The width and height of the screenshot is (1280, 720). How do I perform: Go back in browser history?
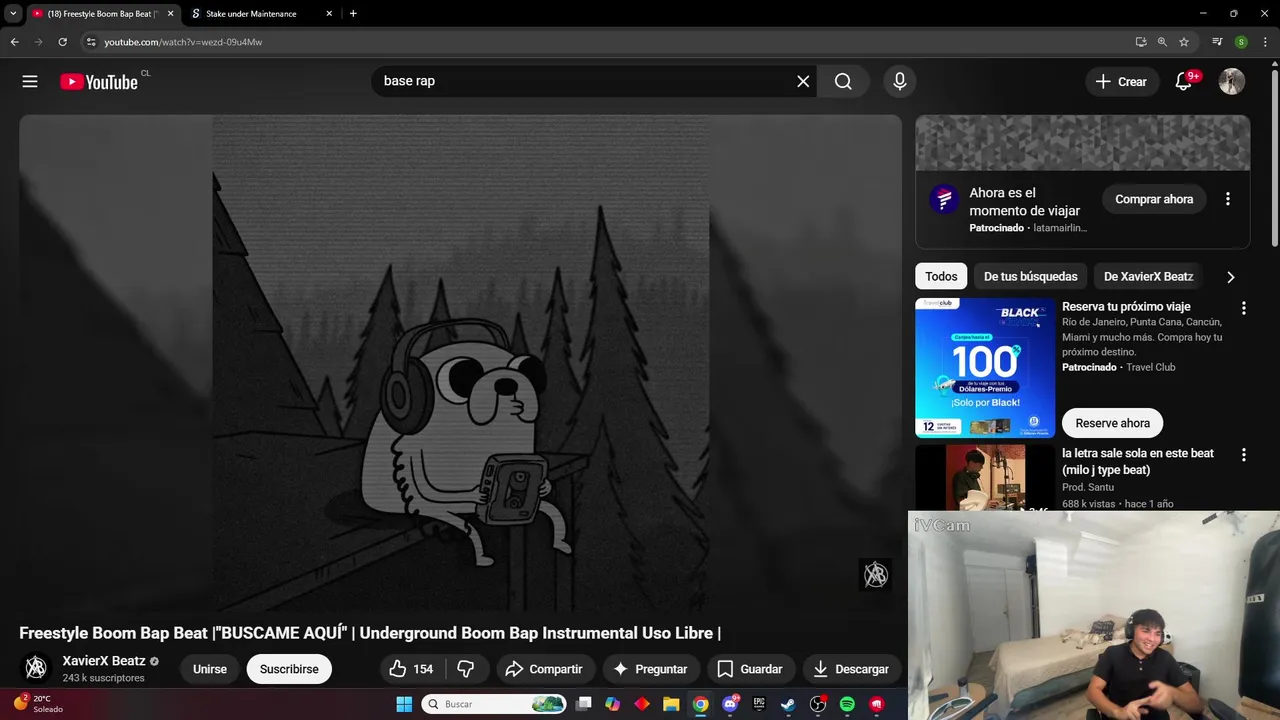14,42
